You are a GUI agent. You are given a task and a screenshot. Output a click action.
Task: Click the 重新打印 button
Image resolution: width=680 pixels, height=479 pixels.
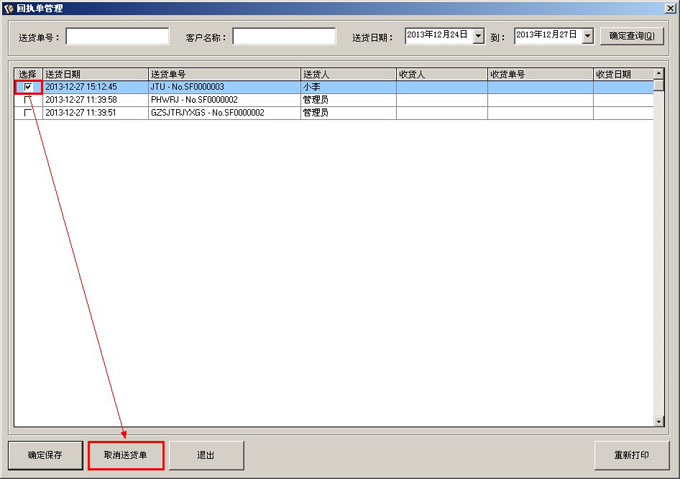point(631,455)
